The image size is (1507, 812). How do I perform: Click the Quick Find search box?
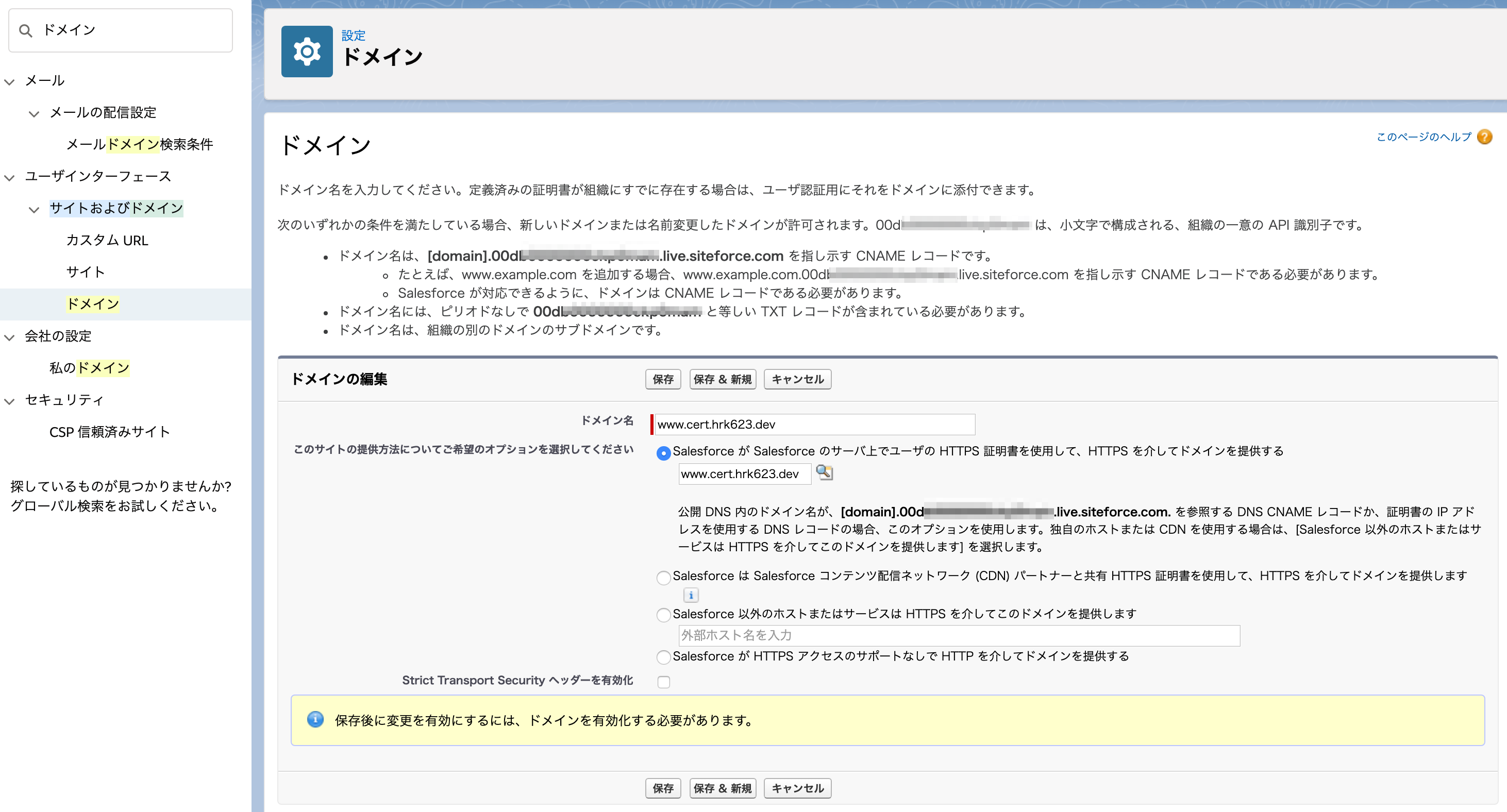pyautogui.click(x=121, y=30)
